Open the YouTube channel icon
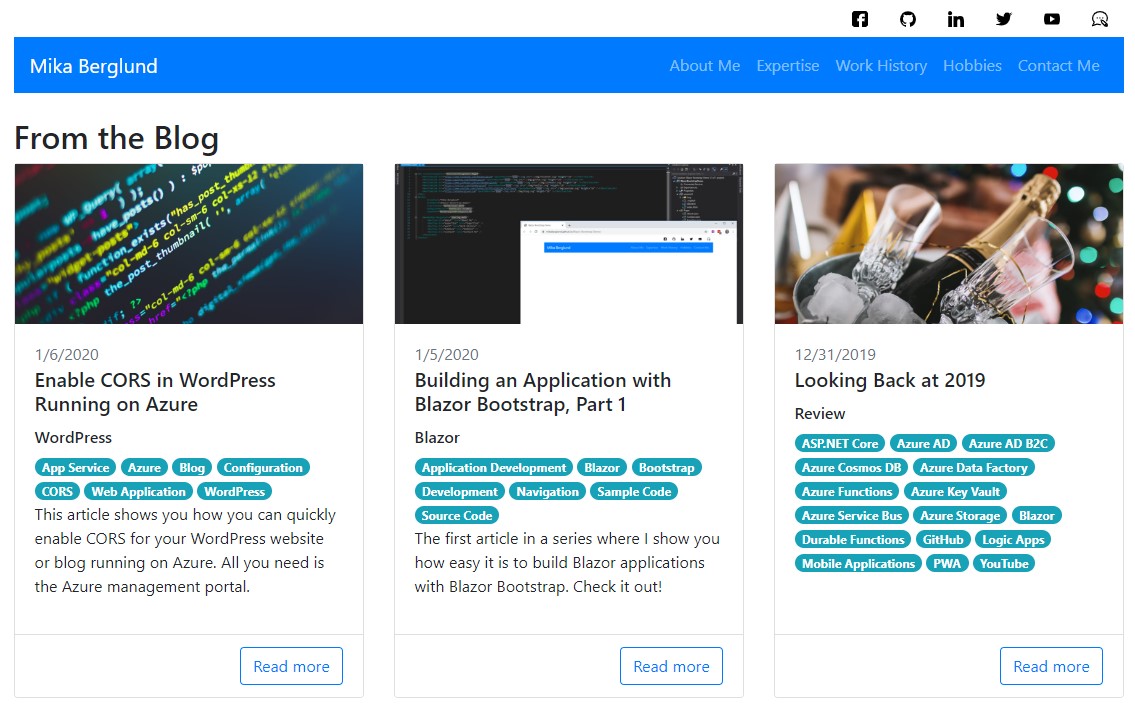The width and height of the screenshot is (1135, 711). pyautogui.click(x=1052, y=19)
